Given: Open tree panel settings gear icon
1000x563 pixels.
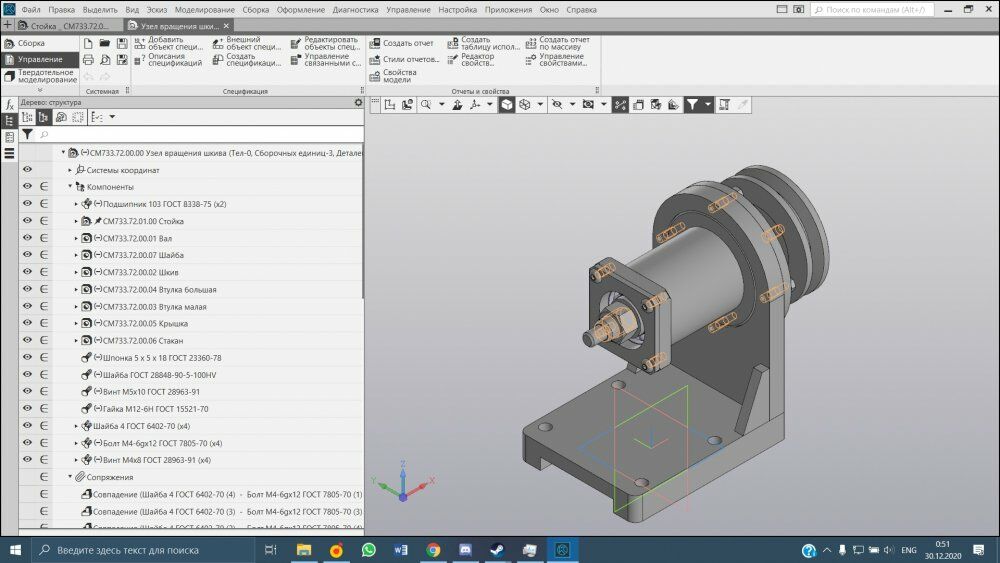Looking at the screenshot, I should coord(358,102).
